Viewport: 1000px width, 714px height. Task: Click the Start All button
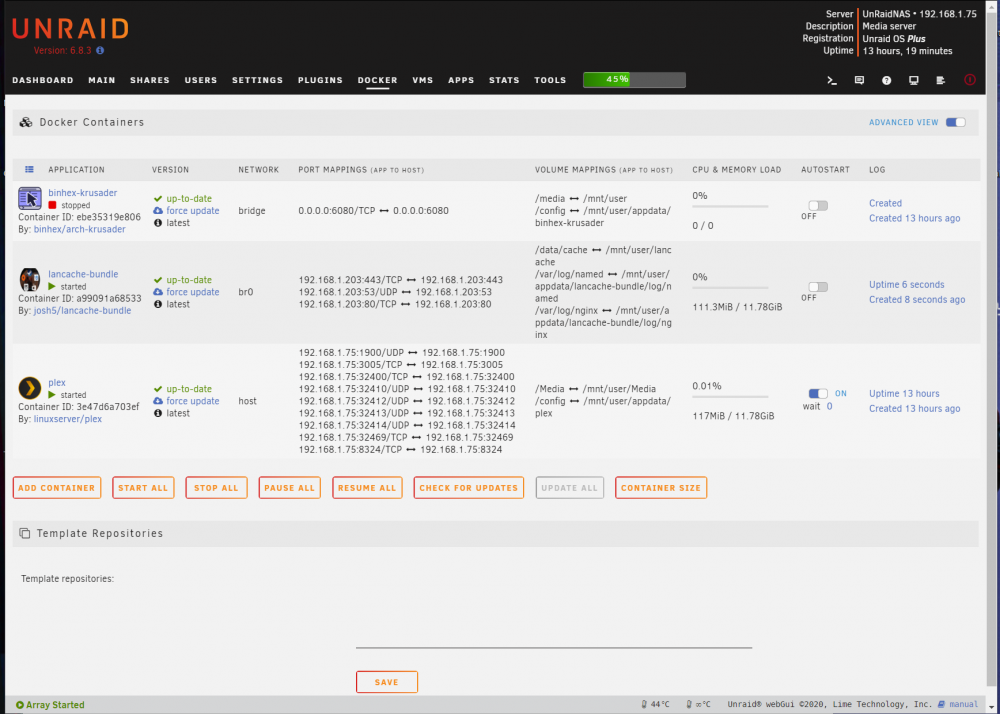point(143,488)
